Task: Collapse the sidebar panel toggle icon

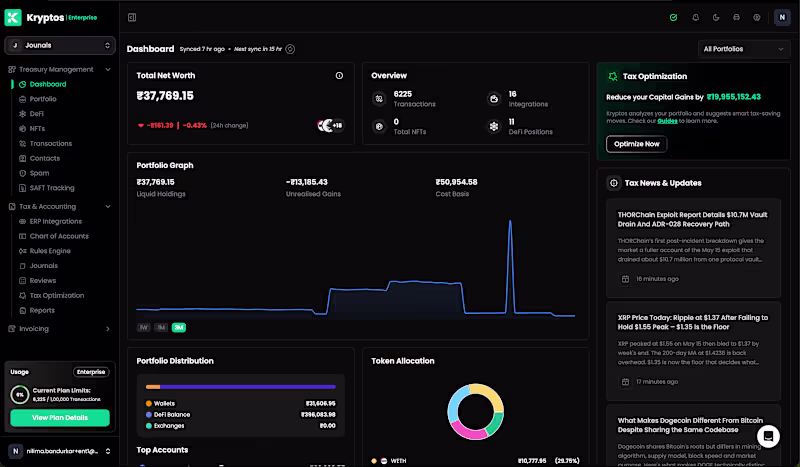Action: (132, 17)
